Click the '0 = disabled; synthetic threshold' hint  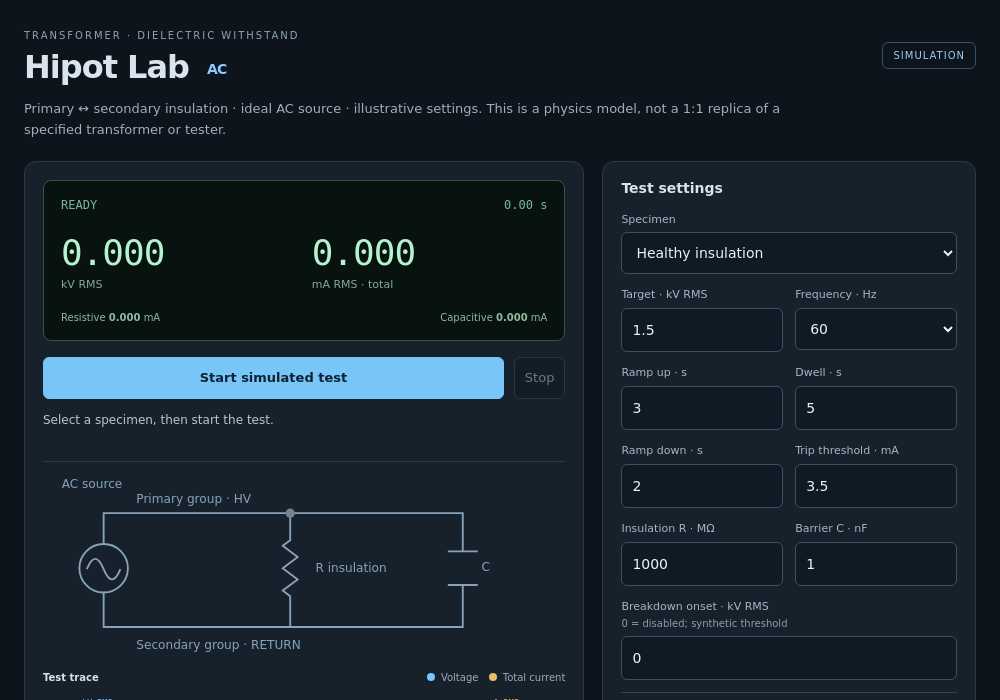[704, 623]
